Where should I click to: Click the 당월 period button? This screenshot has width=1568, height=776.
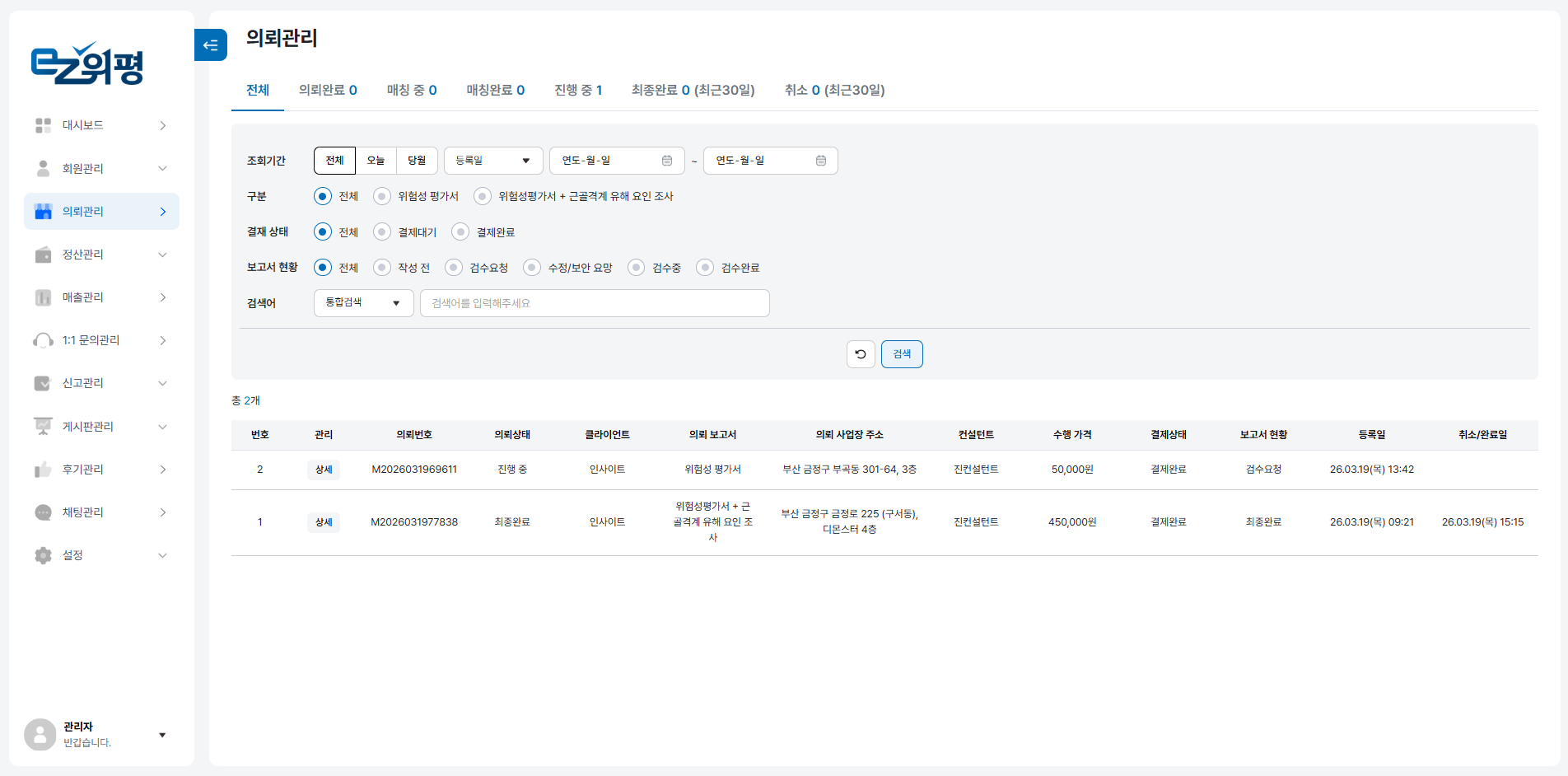tap(417, 161)
